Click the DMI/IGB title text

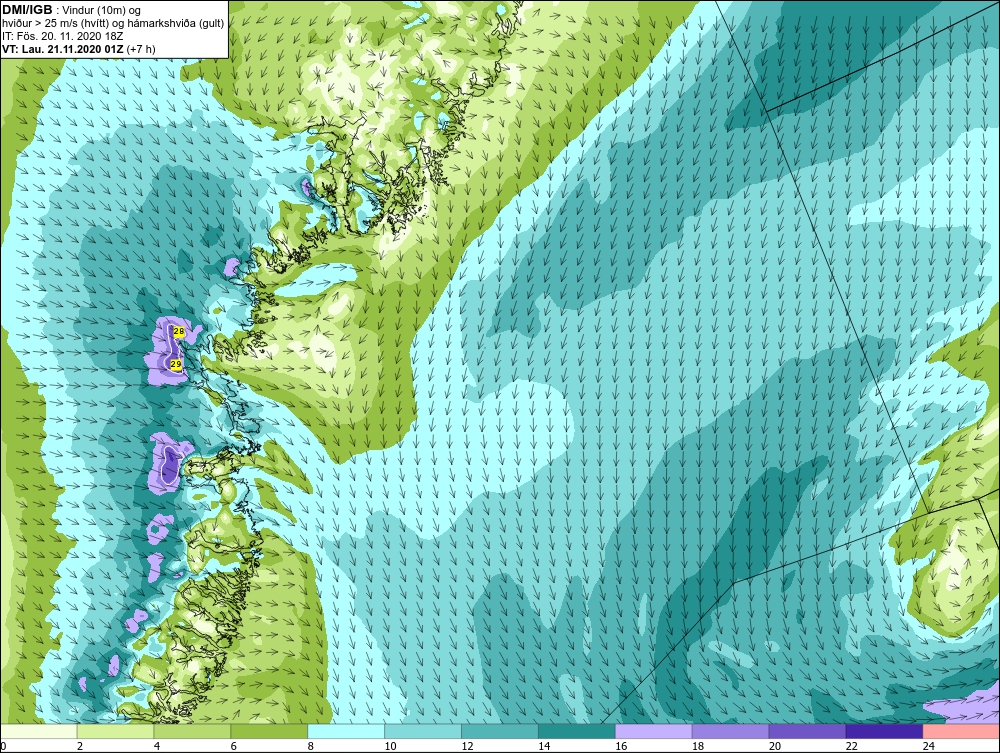27,10
